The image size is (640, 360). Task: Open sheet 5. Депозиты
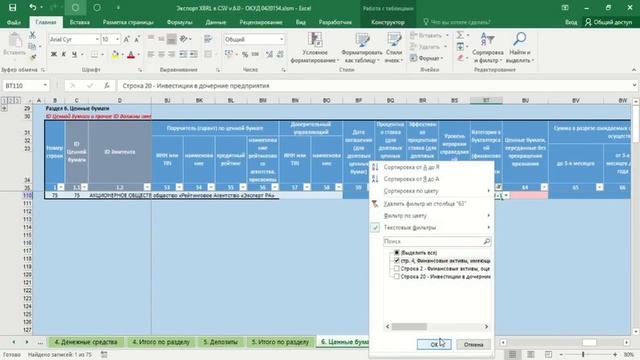(220, 342)
